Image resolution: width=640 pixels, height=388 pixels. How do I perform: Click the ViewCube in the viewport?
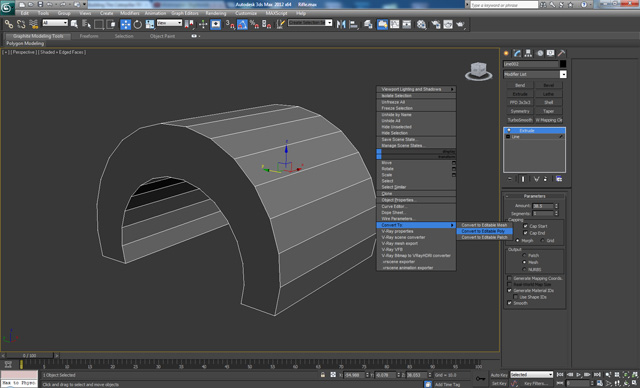pos(478,71)
